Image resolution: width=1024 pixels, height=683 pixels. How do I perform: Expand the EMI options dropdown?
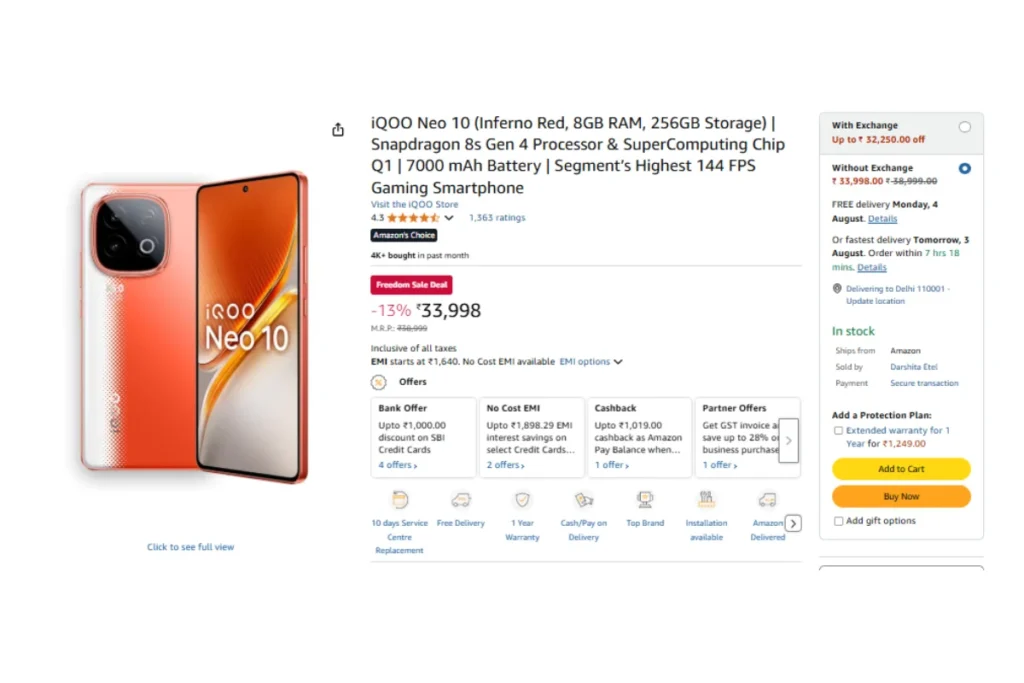[590, 362]
